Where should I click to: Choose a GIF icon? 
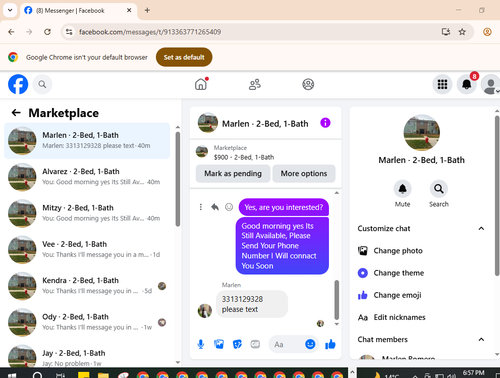(x=255, y=344)
